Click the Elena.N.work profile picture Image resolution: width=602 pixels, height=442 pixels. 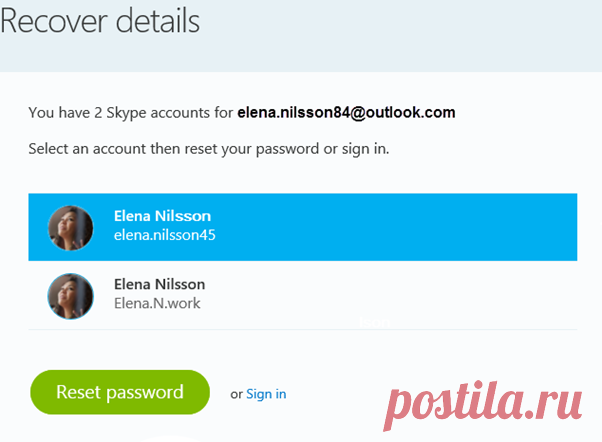[x=70, y=295]
